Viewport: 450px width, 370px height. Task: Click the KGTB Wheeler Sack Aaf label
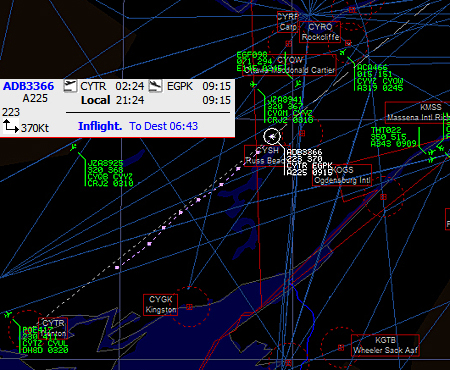coord(385,345)
